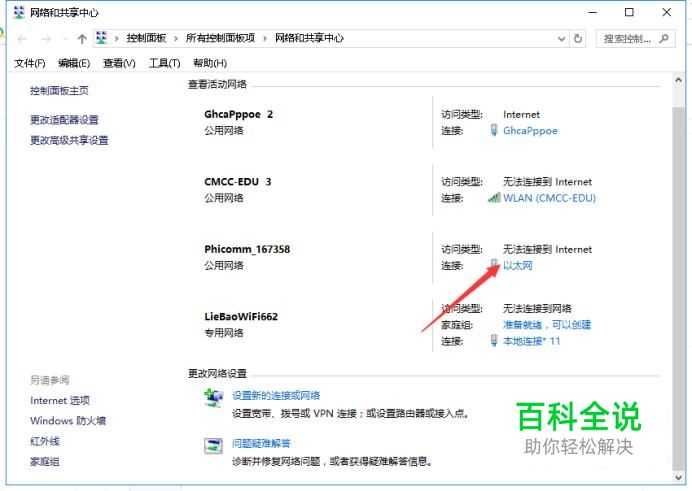Click the Refresh button in address bar

(x=578, y=39)
